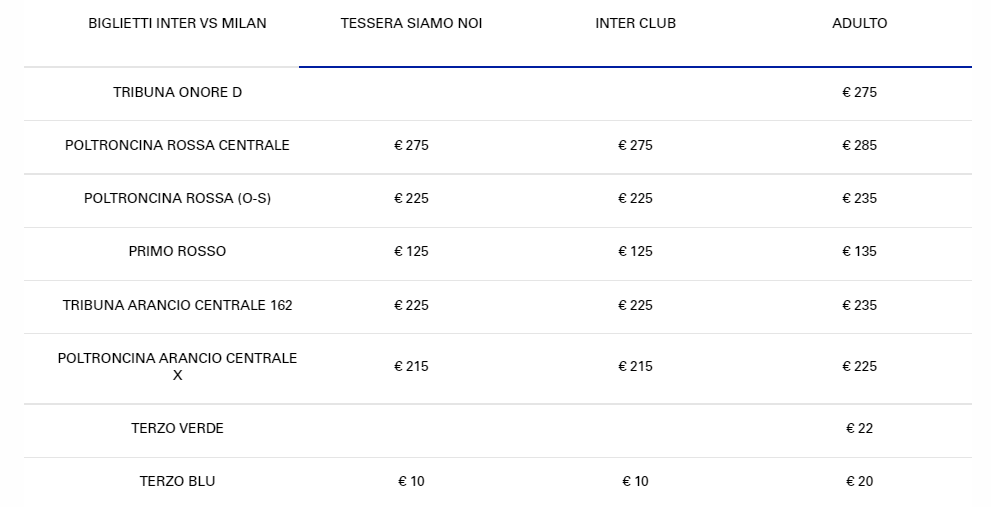Click Inter Club price for Primo Rosso

(635, 251)
